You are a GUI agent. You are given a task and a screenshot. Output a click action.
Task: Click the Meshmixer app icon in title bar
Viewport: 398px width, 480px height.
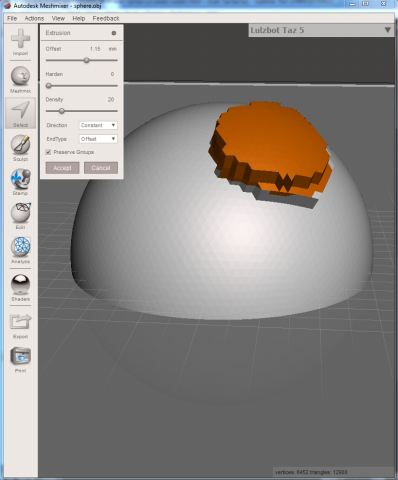[7, 6]
